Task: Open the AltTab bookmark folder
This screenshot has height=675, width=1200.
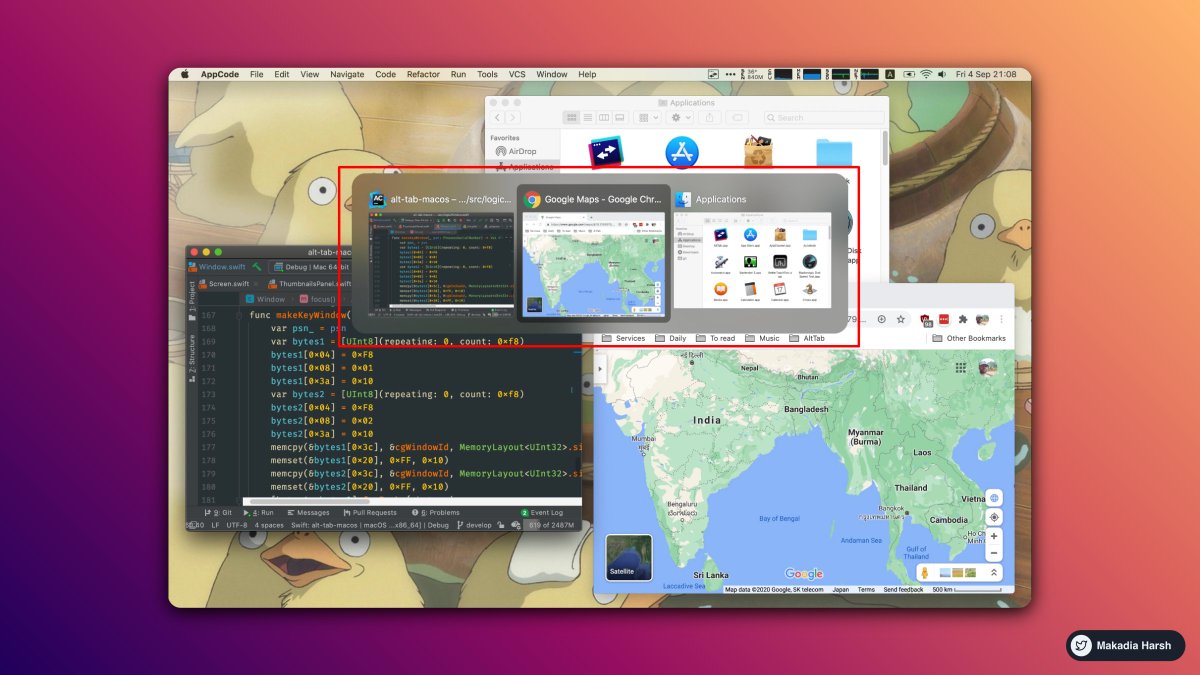Action: pos(806,338)
